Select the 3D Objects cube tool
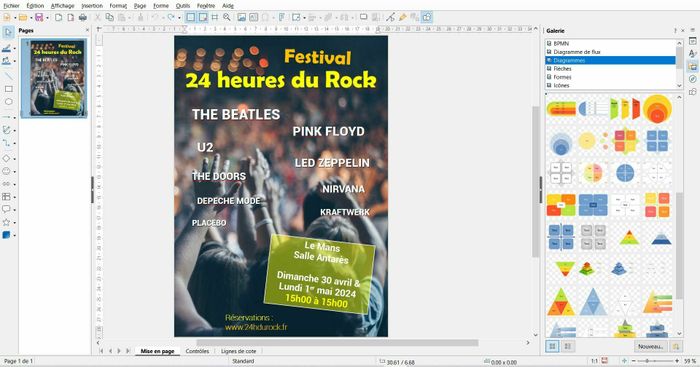Image resolution: width=700 pixels, height=367 pixels. [x=6, y=235]
